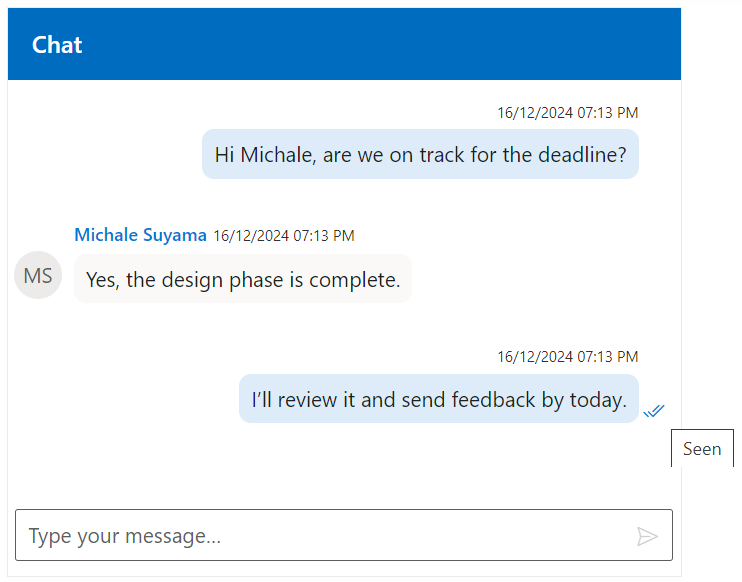Open Michale Suyama's profile name link
The width and height of the screenshot is (742, 582).
click(x=140, y=235)
